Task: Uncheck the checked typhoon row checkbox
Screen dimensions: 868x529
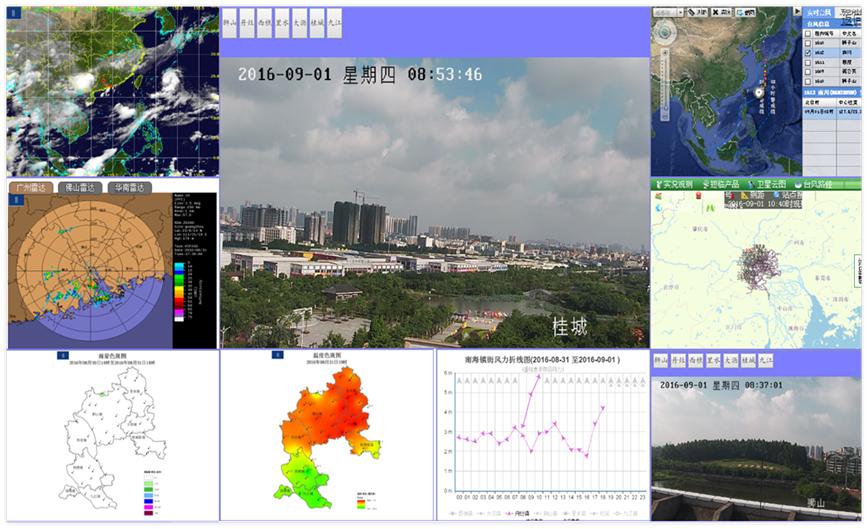Action: pyautogui.click(x=808, y=53)
